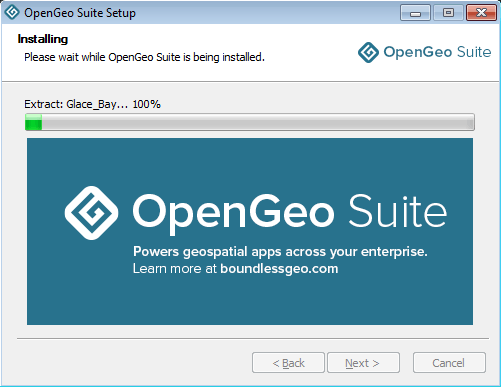Click the Installing heading
The height and width of the screenshot is (387, 501).
click(43, 39)
